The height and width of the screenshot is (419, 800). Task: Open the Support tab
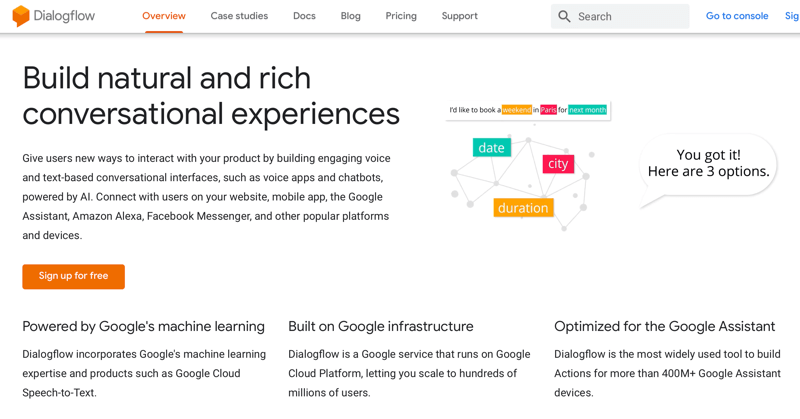click(x=460, y=16)
